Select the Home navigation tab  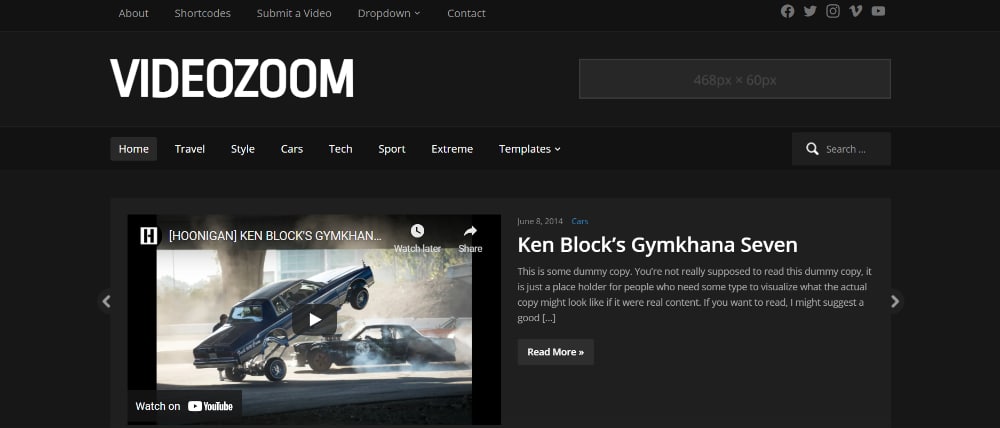[134, 149]
